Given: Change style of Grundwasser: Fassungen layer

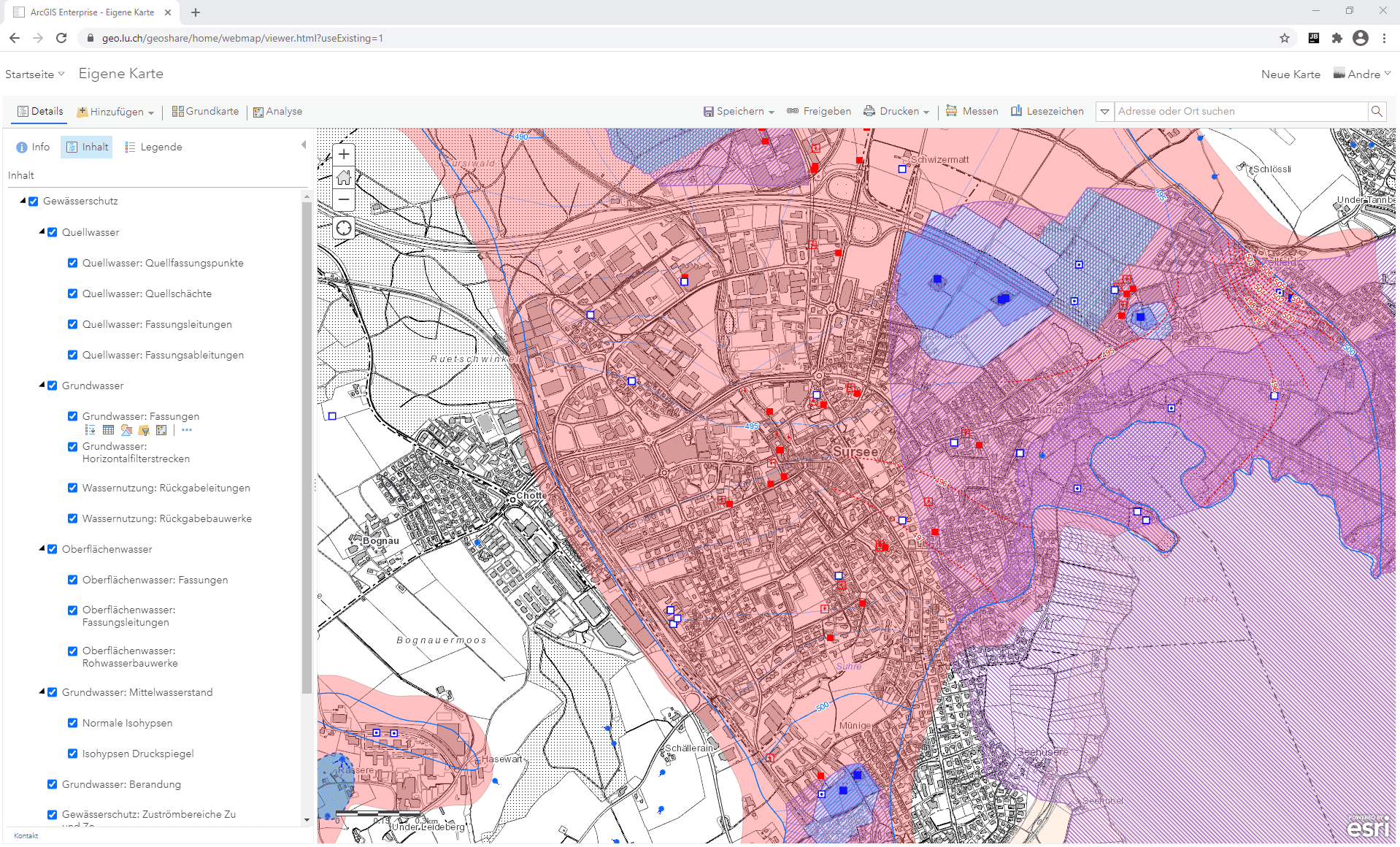Looking at the screenshot, I should coord(126,430).
